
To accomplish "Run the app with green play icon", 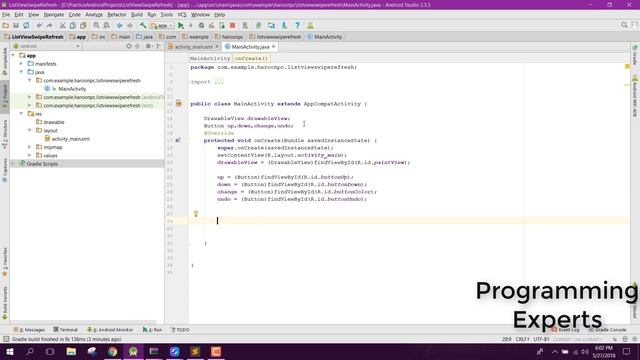I will pyautogui.click(x=181, y=25).
